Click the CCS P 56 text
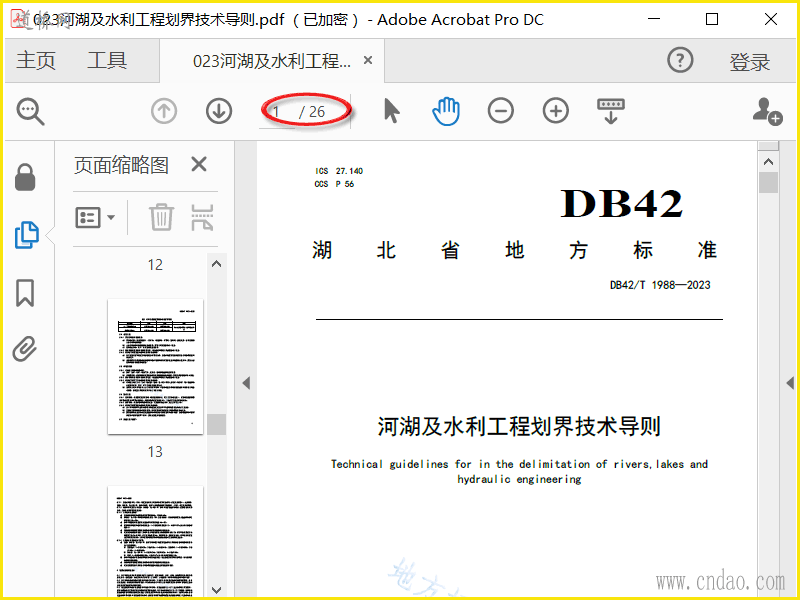This screenshot has height=600, width=800. pos(334,184)
